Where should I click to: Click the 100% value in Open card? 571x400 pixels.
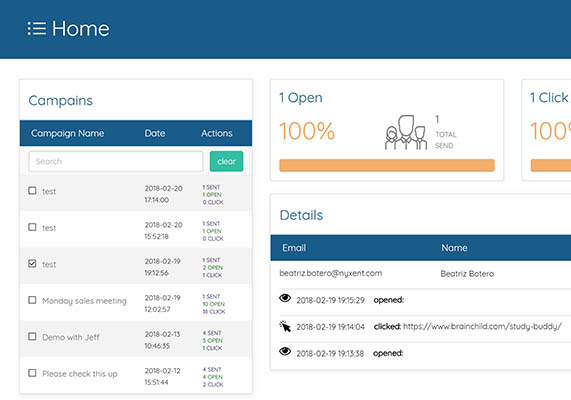307,131
